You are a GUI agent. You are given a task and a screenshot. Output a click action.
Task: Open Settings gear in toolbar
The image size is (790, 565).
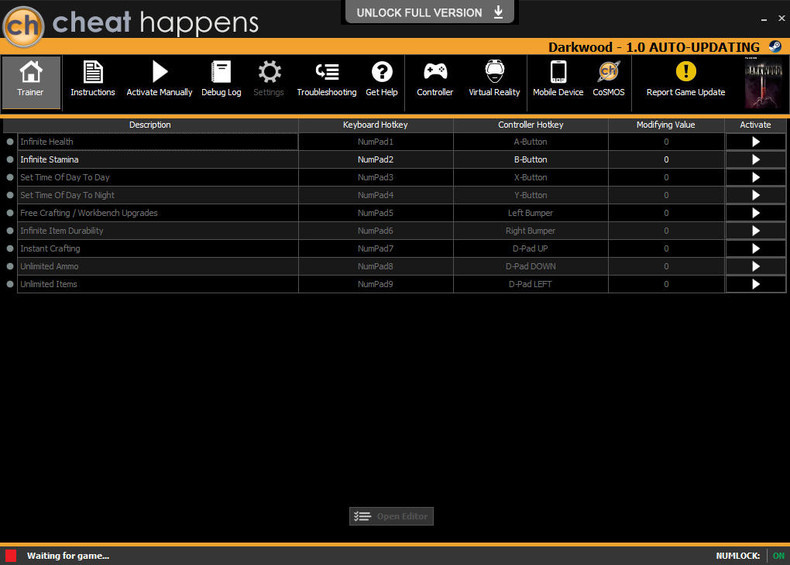[269, 72]
